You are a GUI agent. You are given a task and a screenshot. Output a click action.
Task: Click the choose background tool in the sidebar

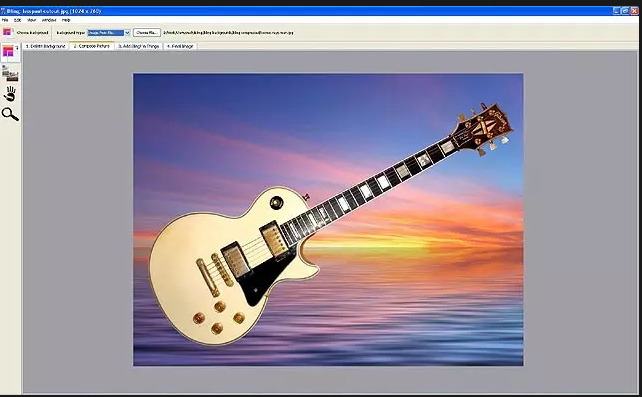coord(10,52)
